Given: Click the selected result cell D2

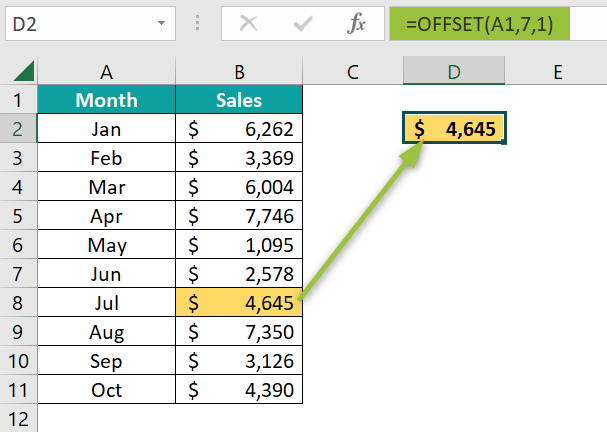Looking at the screenshot, I should (454, 128).
